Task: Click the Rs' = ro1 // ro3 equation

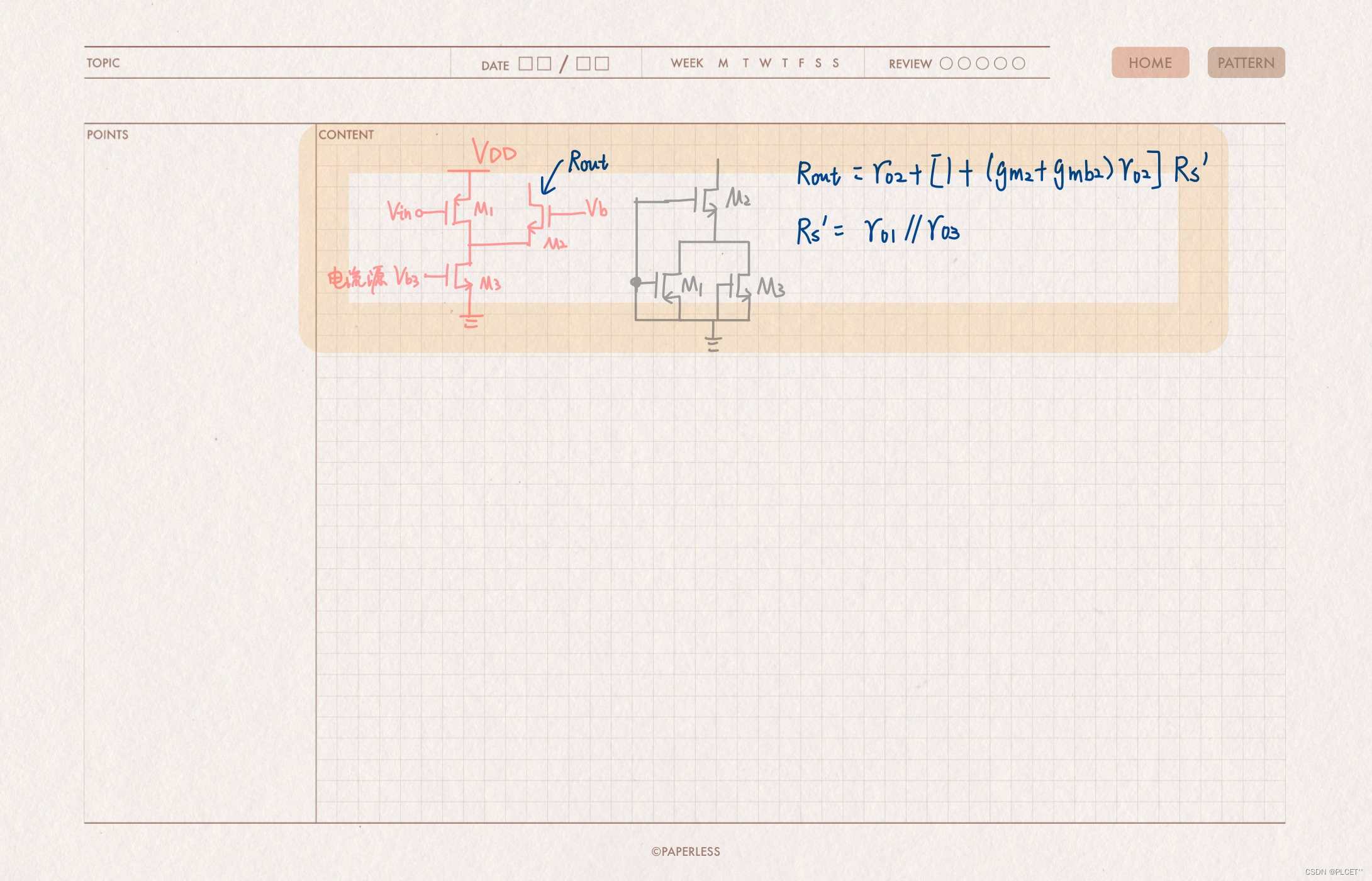Action: coord(878,229)
